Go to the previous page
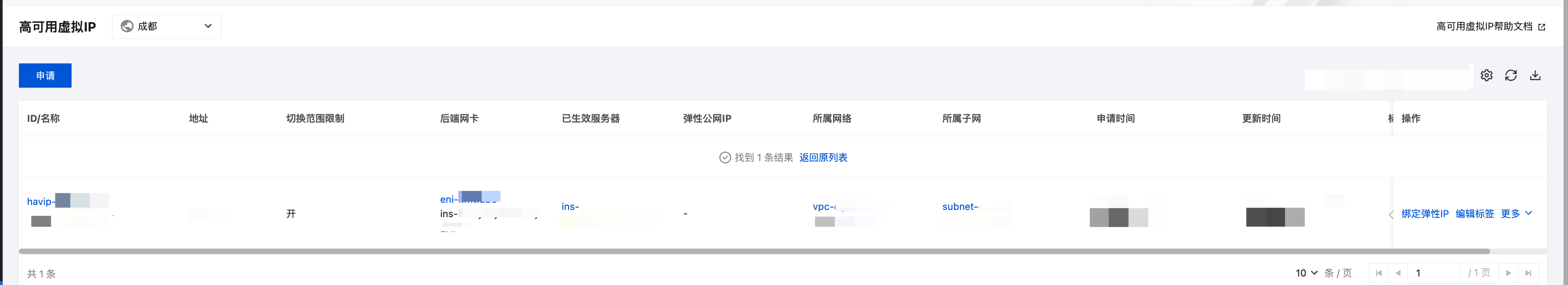1568x285 pixels. pyautogui.click(x=1398, y=273)
